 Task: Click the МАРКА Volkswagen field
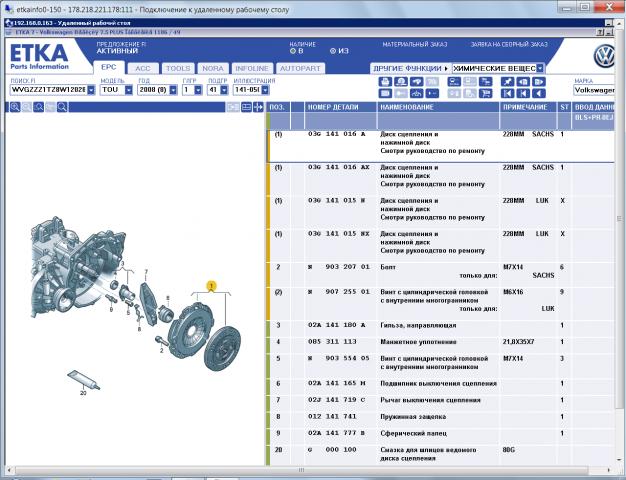click(x=594, y=90)
